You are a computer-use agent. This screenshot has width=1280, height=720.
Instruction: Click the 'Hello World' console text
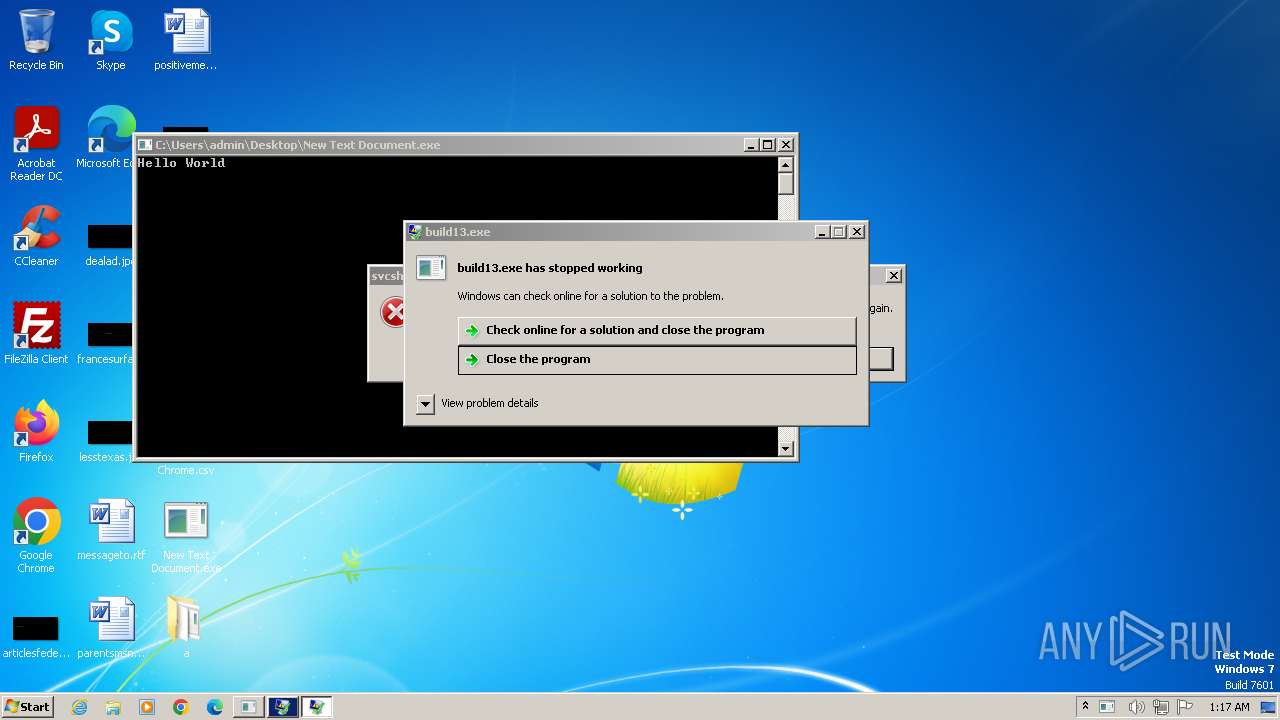[x=181, y=163]
